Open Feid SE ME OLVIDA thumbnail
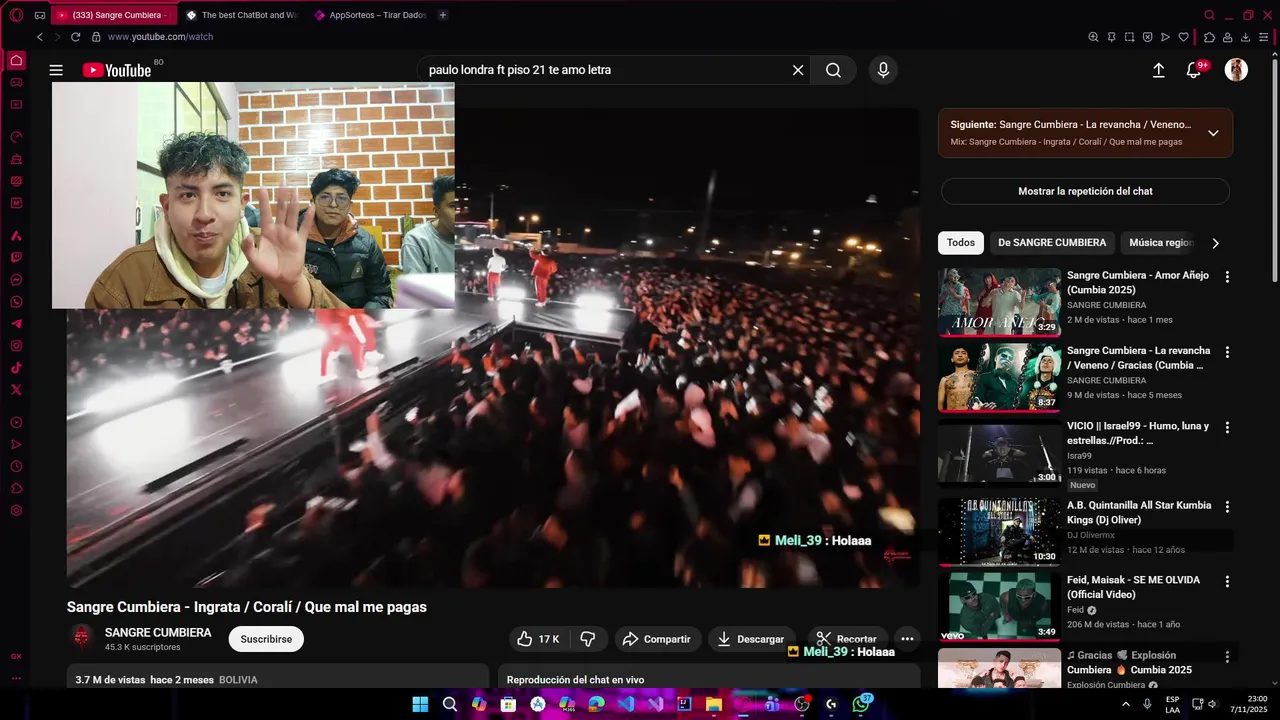Image resolution: width=1280 pixels, height=720 pixels. [x=999, y=606]
